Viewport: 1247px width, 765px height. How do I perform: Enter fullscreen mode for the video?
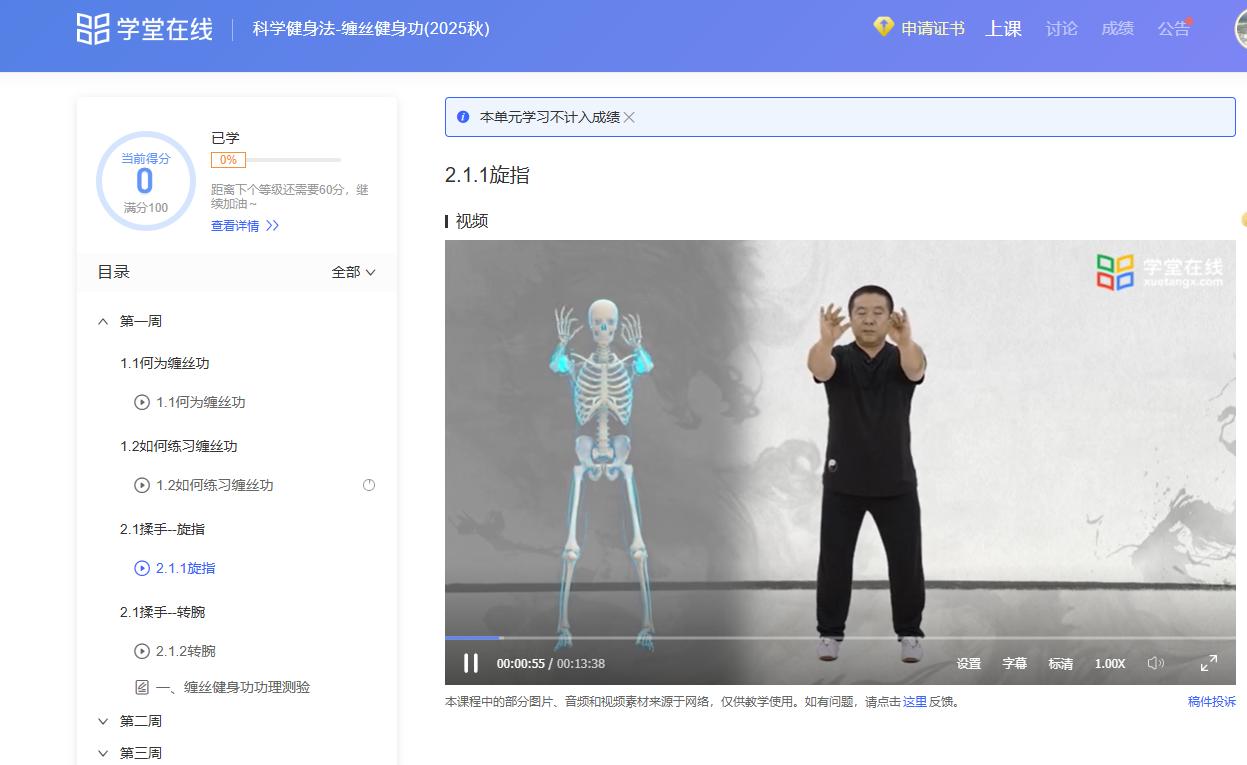point(1209,662)
